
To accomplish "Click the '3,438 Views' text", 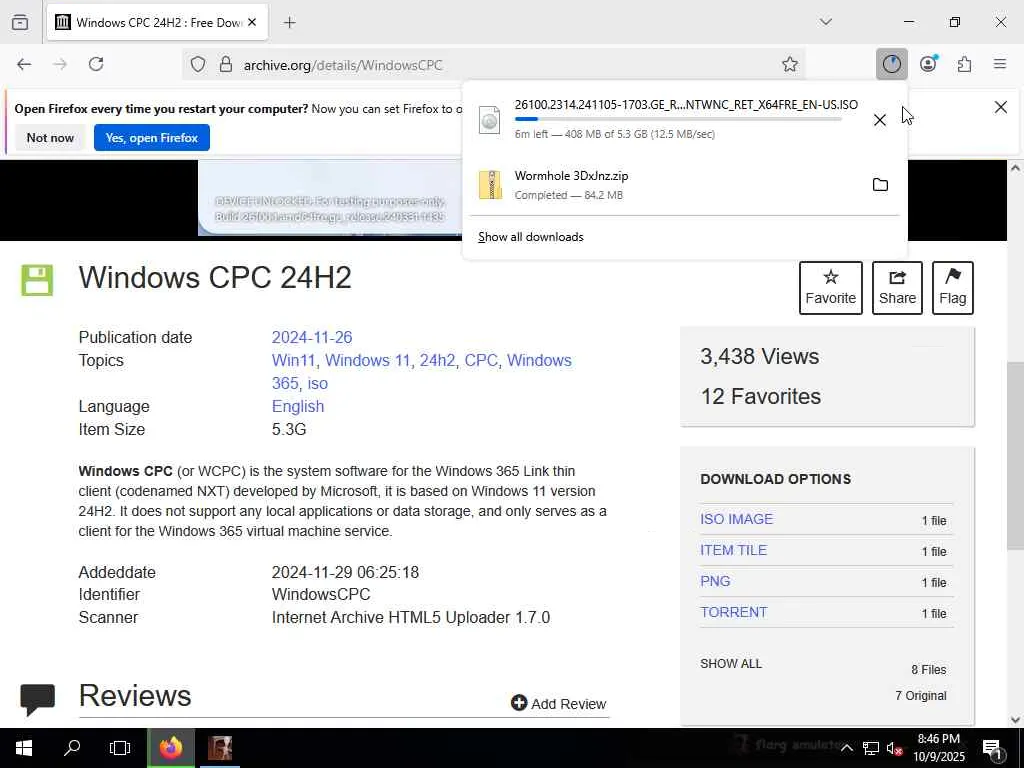I will click(760, 357).
